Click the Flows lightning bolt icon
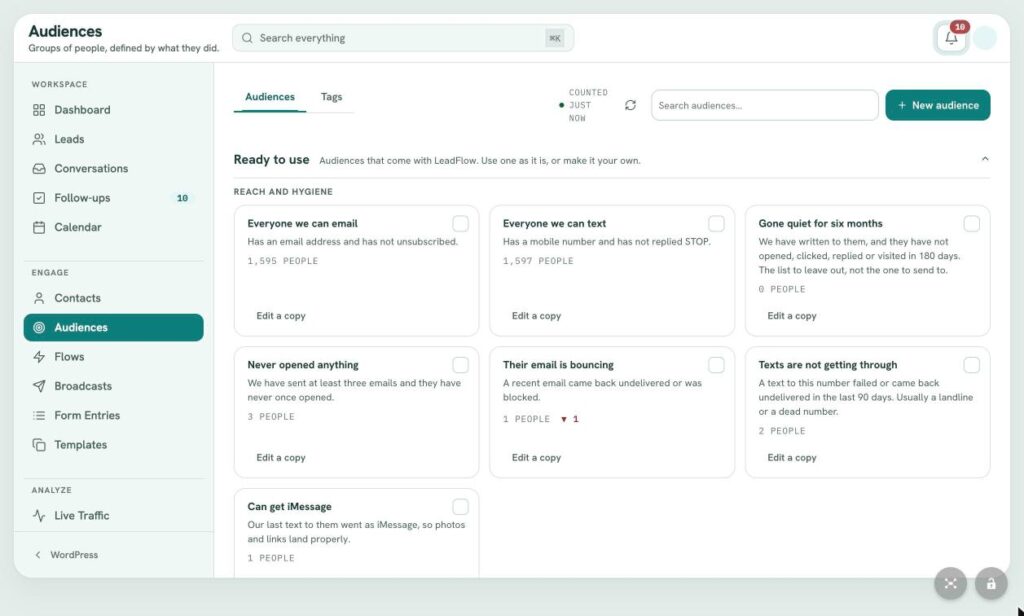Screen dimensions: 1024x616 (x=39, y=357)
